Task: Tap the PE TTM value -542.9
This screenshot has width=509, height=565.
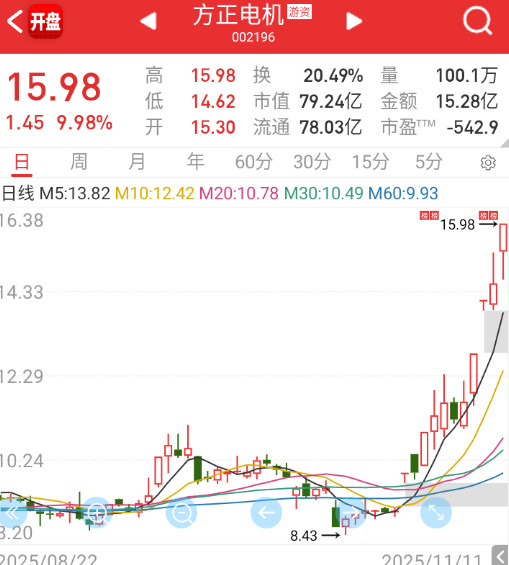Action: click(473, 128)
